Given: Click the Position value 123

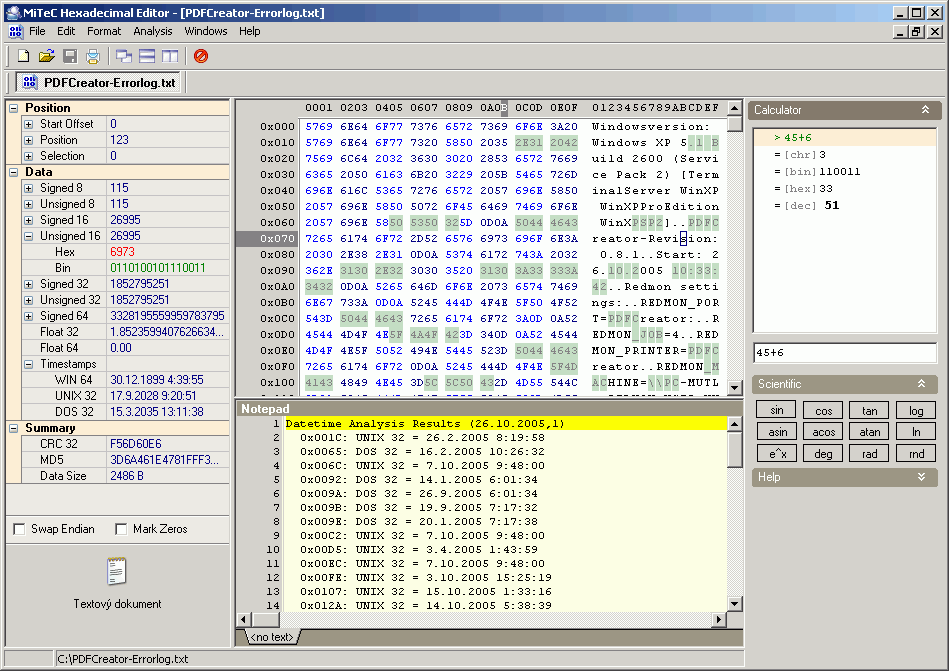Looking at the screenshot, I should (x=119, y=140).
